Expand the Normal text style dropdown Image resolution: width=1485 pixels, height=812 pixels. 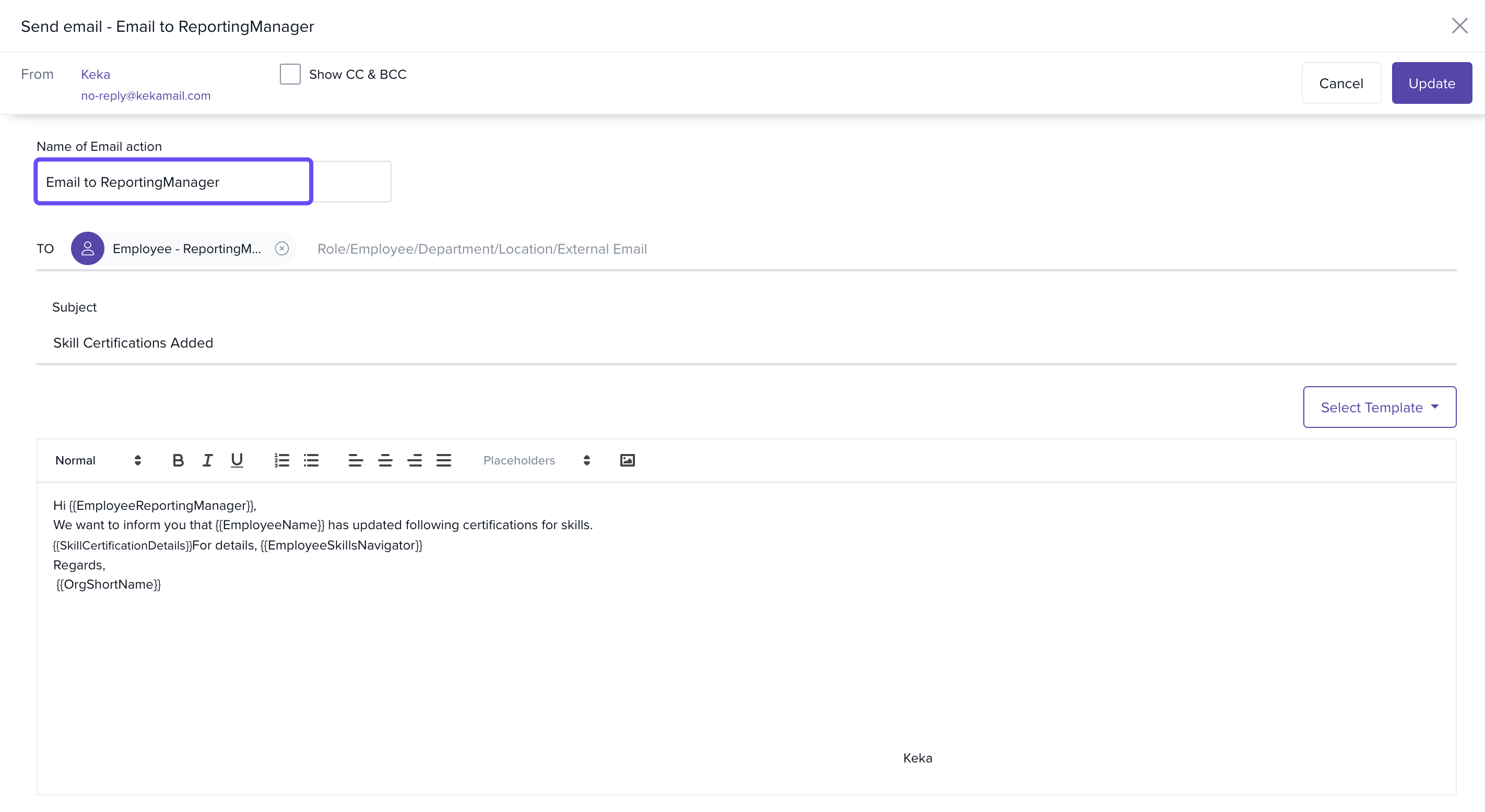tap(98, 460)
